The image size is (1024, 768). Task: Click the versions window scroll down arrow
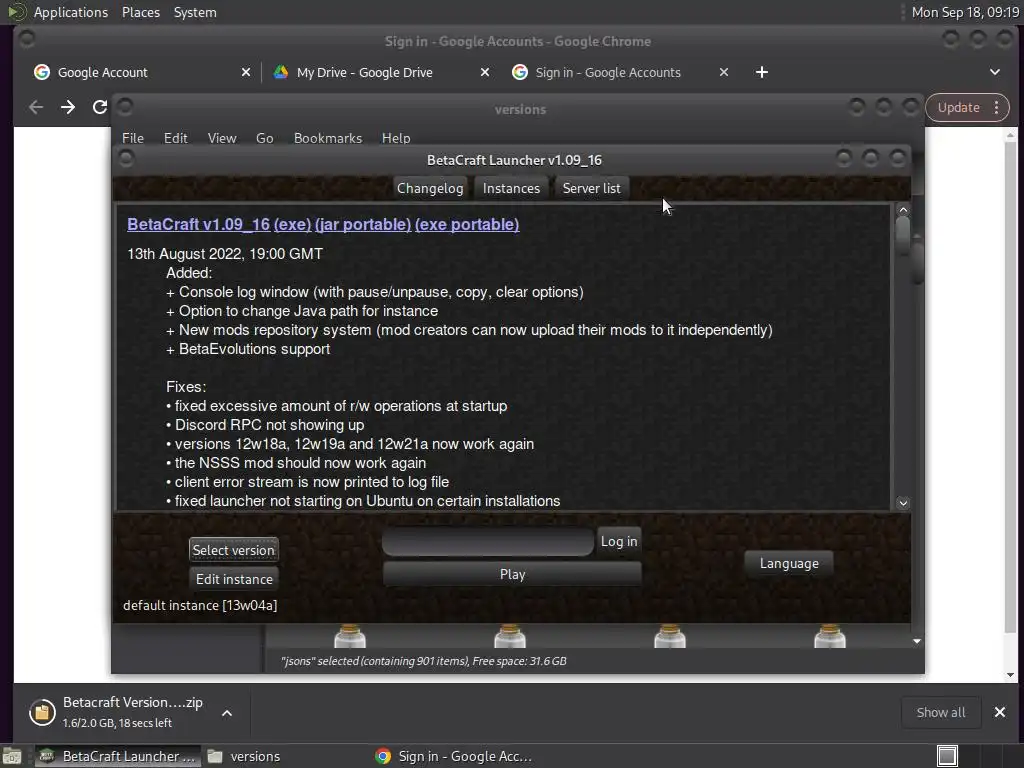(x=917, y=641)
